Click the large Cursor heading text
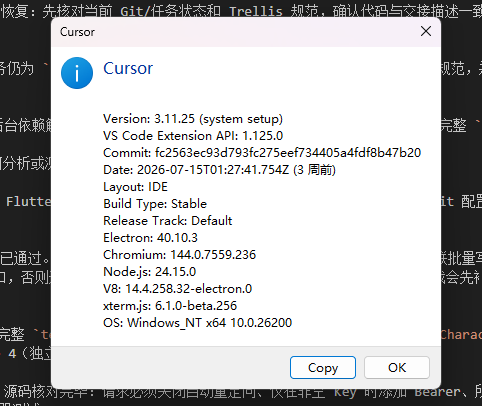Image resolution: width=482 pixels, height=406 pixels. pos(128,68)
